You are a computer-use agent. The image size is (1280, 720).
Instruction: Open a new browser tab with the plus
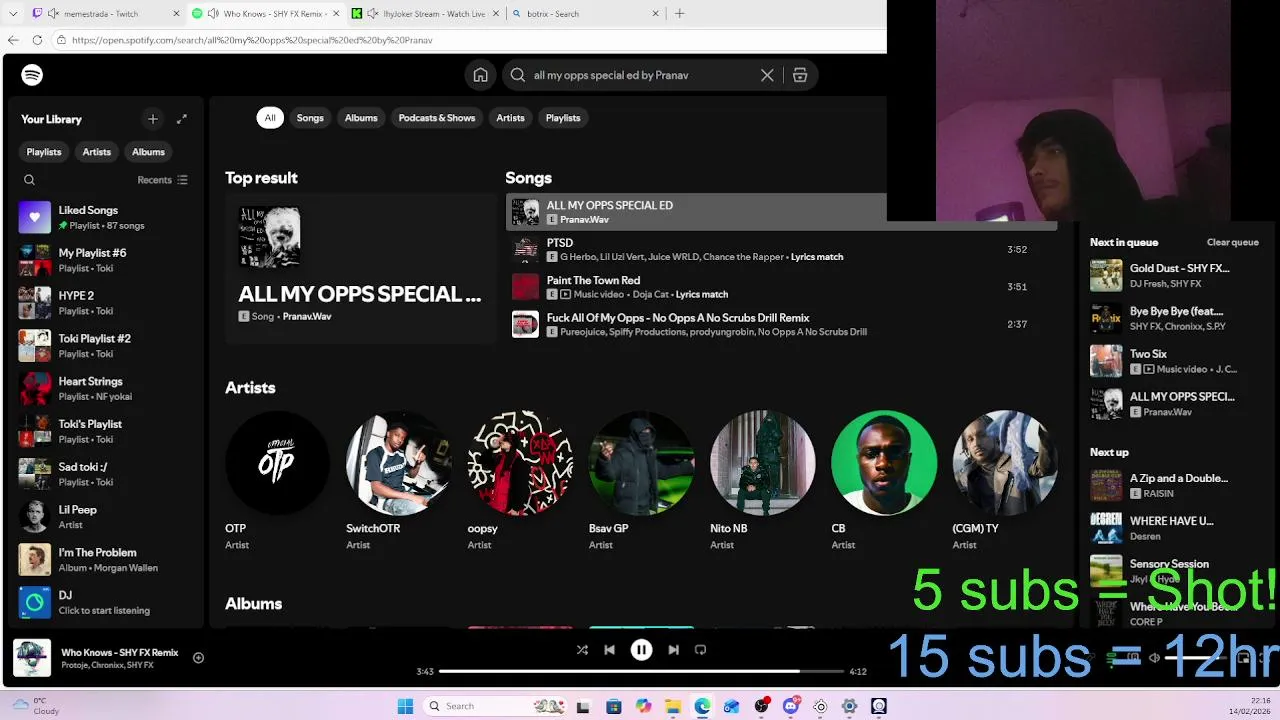click(x=680, y=14)
